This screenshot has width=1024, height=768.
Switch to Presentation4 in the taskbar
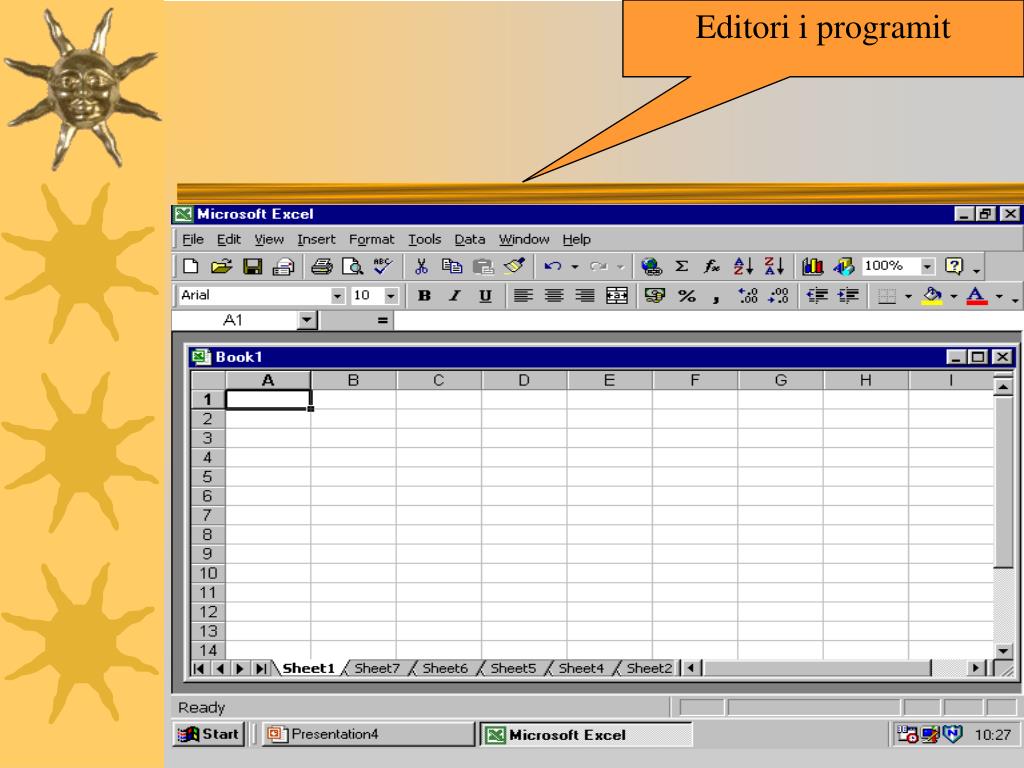[369, 734]
